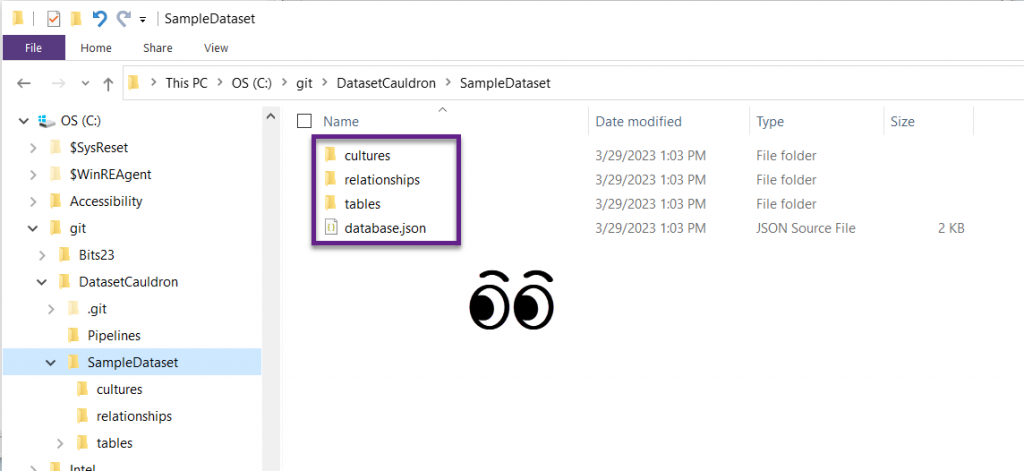Image resolution: width=1024 pixels, height=471 pixels.
Task: Expand the $SysReset tree node
Action: click(33, 148)
